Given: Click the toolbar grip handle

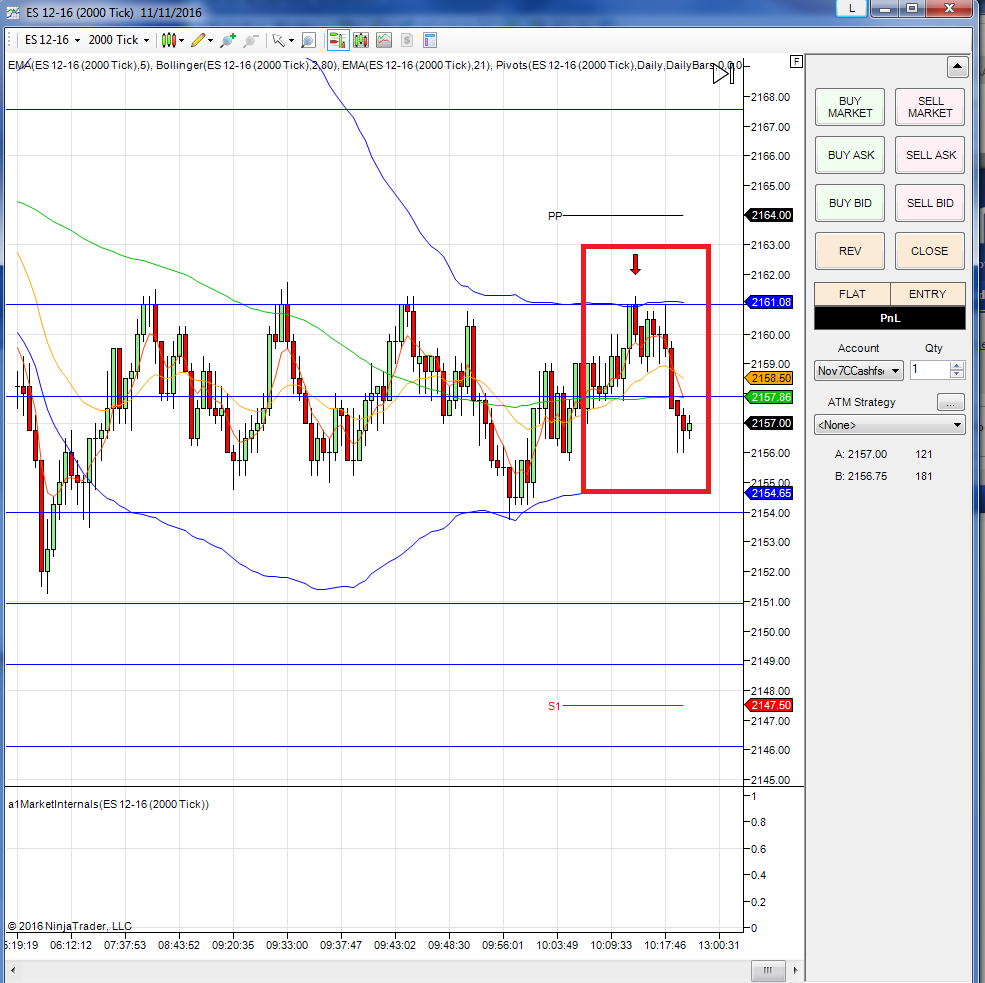Looking at the screenshot, I should pos(9,40).
